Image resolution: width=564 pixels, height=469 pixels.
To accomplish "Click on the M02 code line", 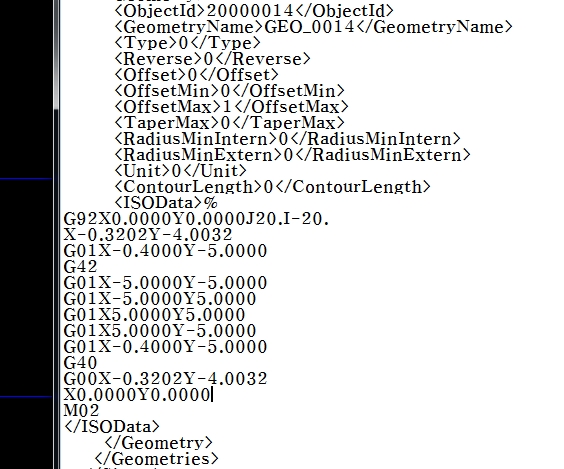I will coord(81,410).
